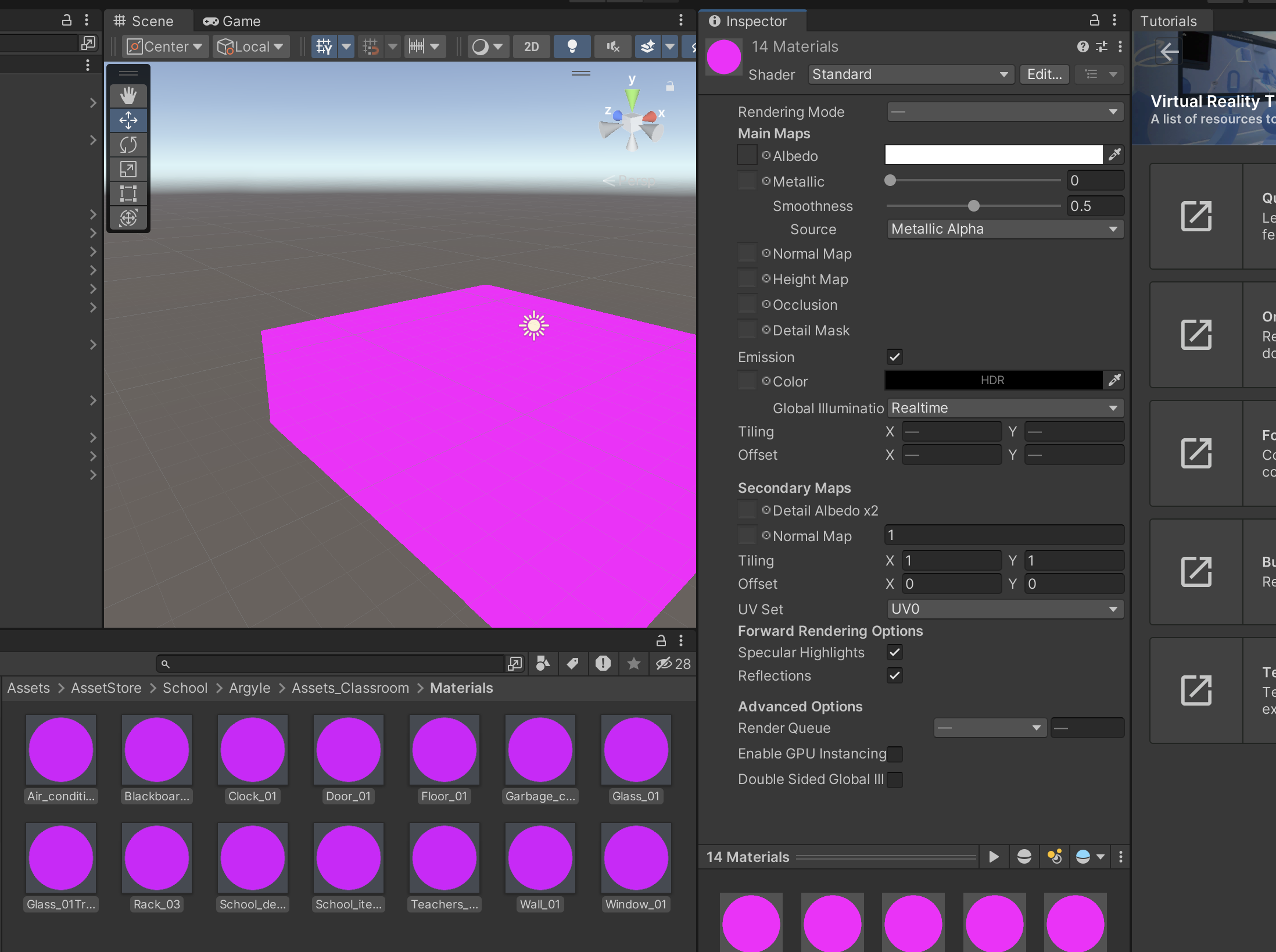This screenshot has width=1276, height=952.
Task: Disable Specular Highlights checkbox
Action: (x=895, y=652)
